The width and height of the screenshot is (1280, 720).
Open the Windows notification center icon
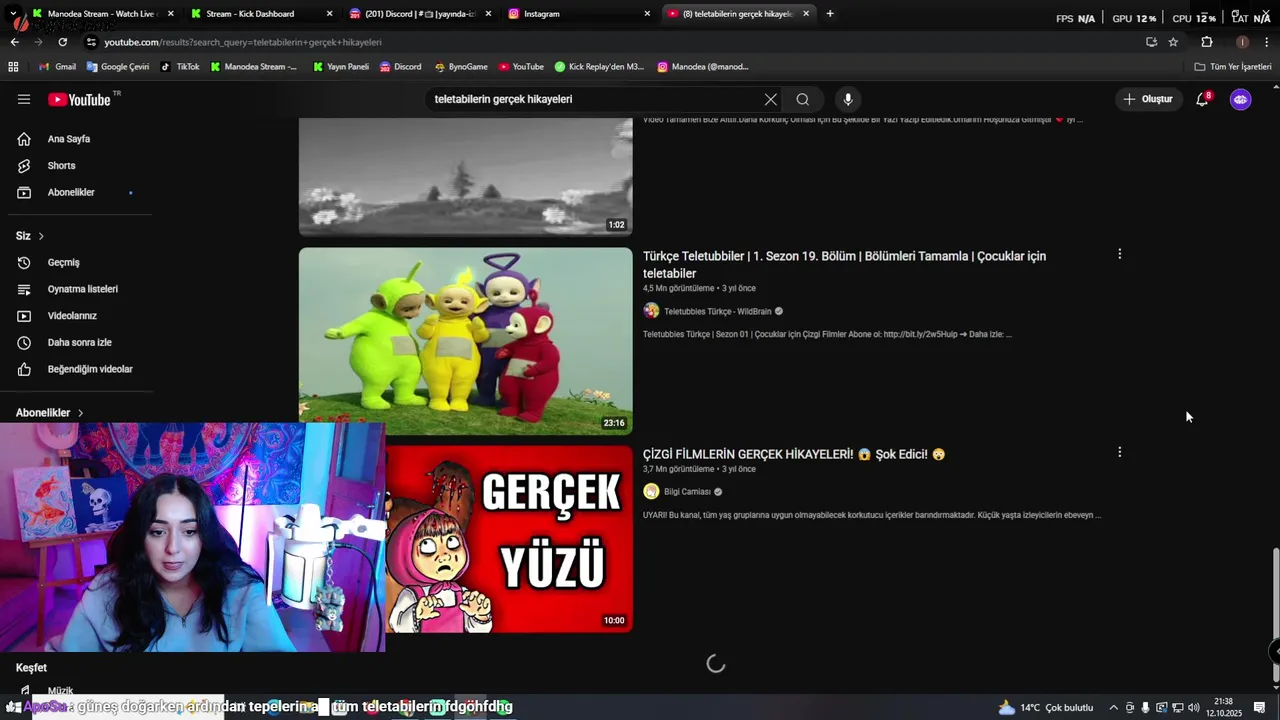[1260, 708]
